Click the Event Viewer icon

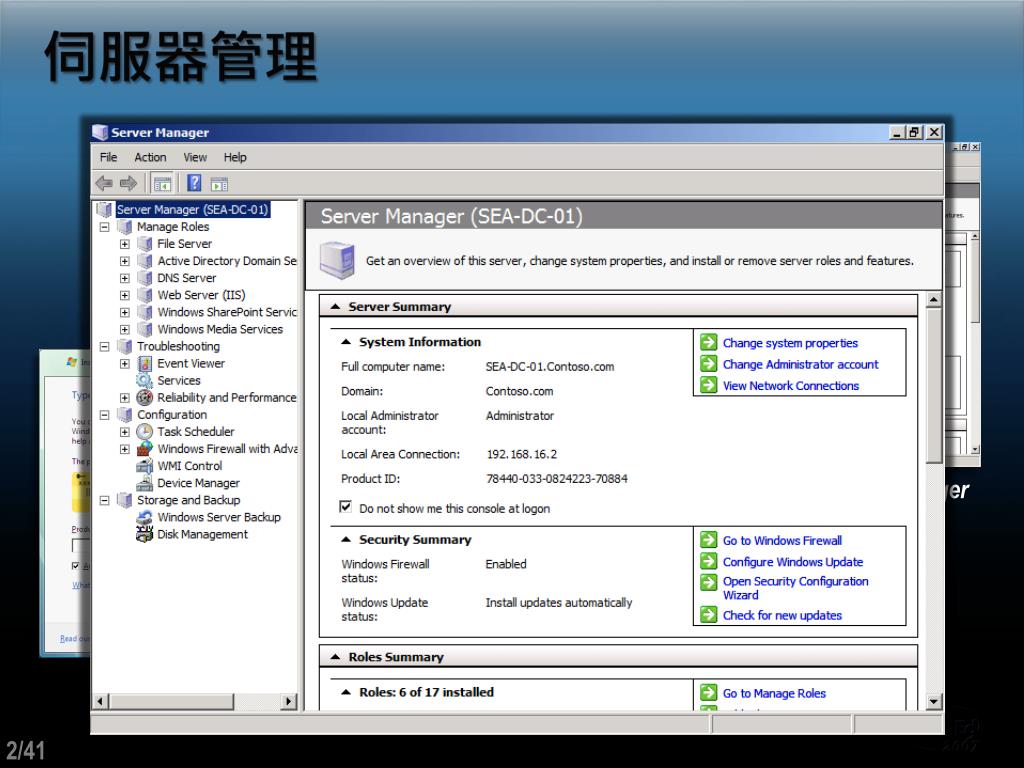[x=145, y=364]
